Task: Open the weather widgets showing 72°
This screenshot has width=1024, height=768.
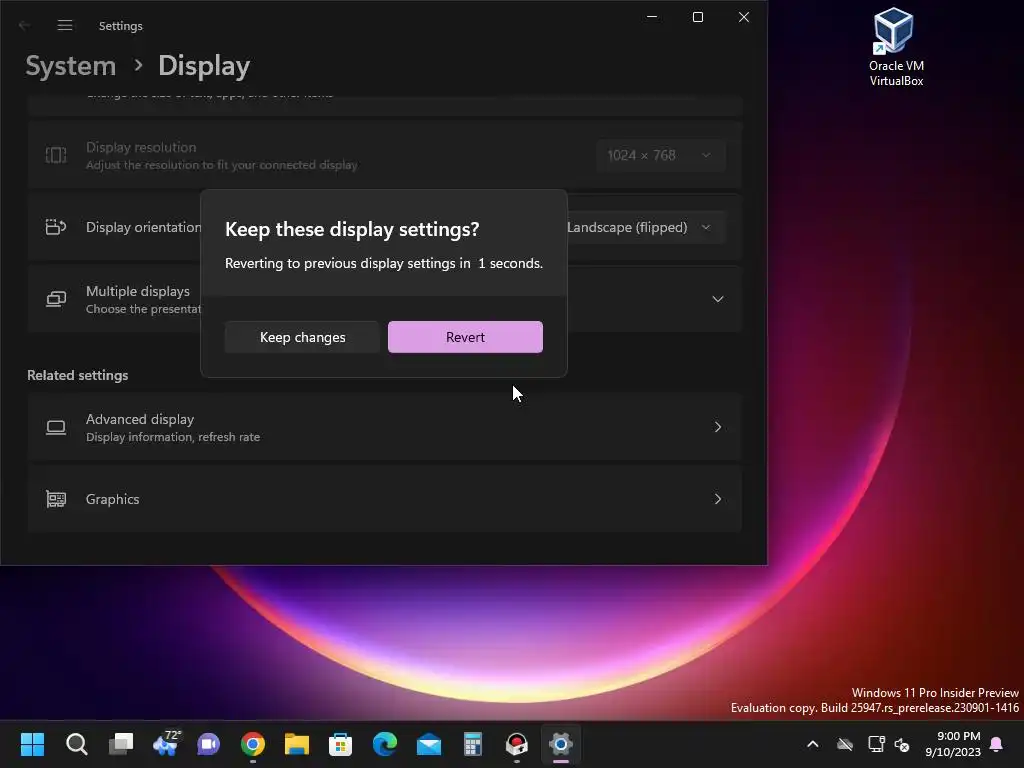Action: pyautogui.click(x=166, y=744)
